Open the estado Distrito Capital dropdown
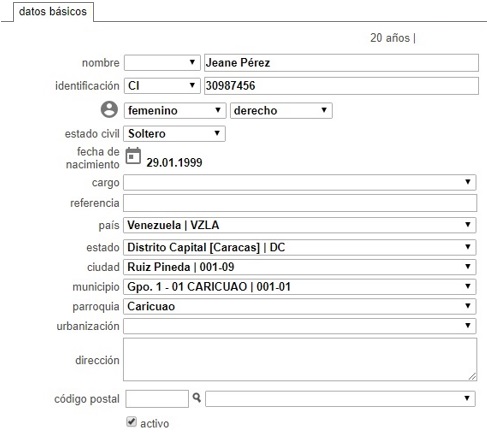Image resolution: width=487 pixels, height=443 pixels. pyautogui.click(x=300, y=247)
